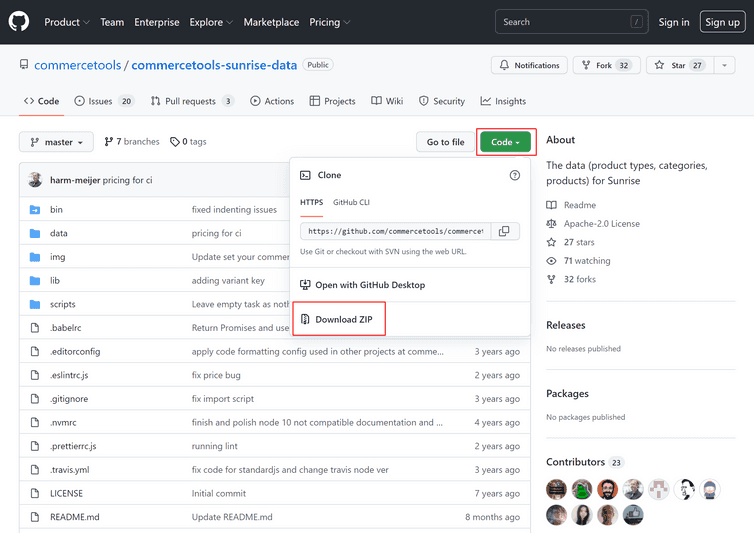This screenshot has width=754, height=533.
Task: Open the 32 forks link
Action: pyautogui.click(x=571, y=279)
